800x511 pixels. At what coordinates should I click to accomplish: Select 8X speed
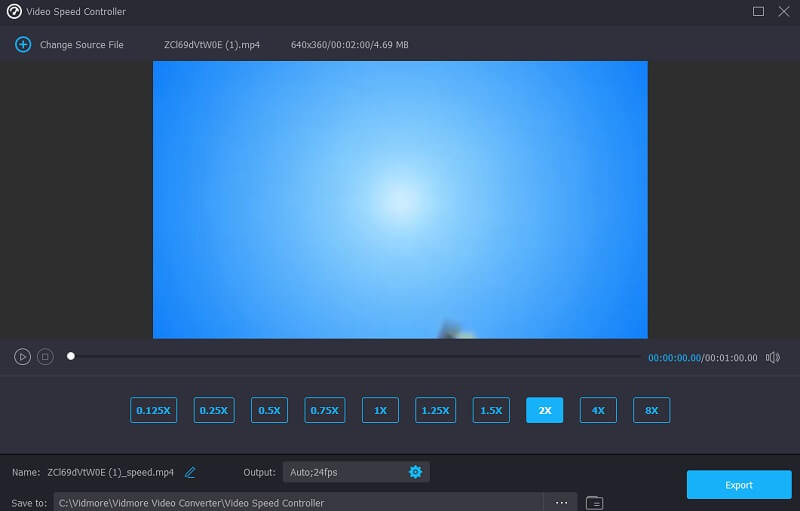point(652,410)
